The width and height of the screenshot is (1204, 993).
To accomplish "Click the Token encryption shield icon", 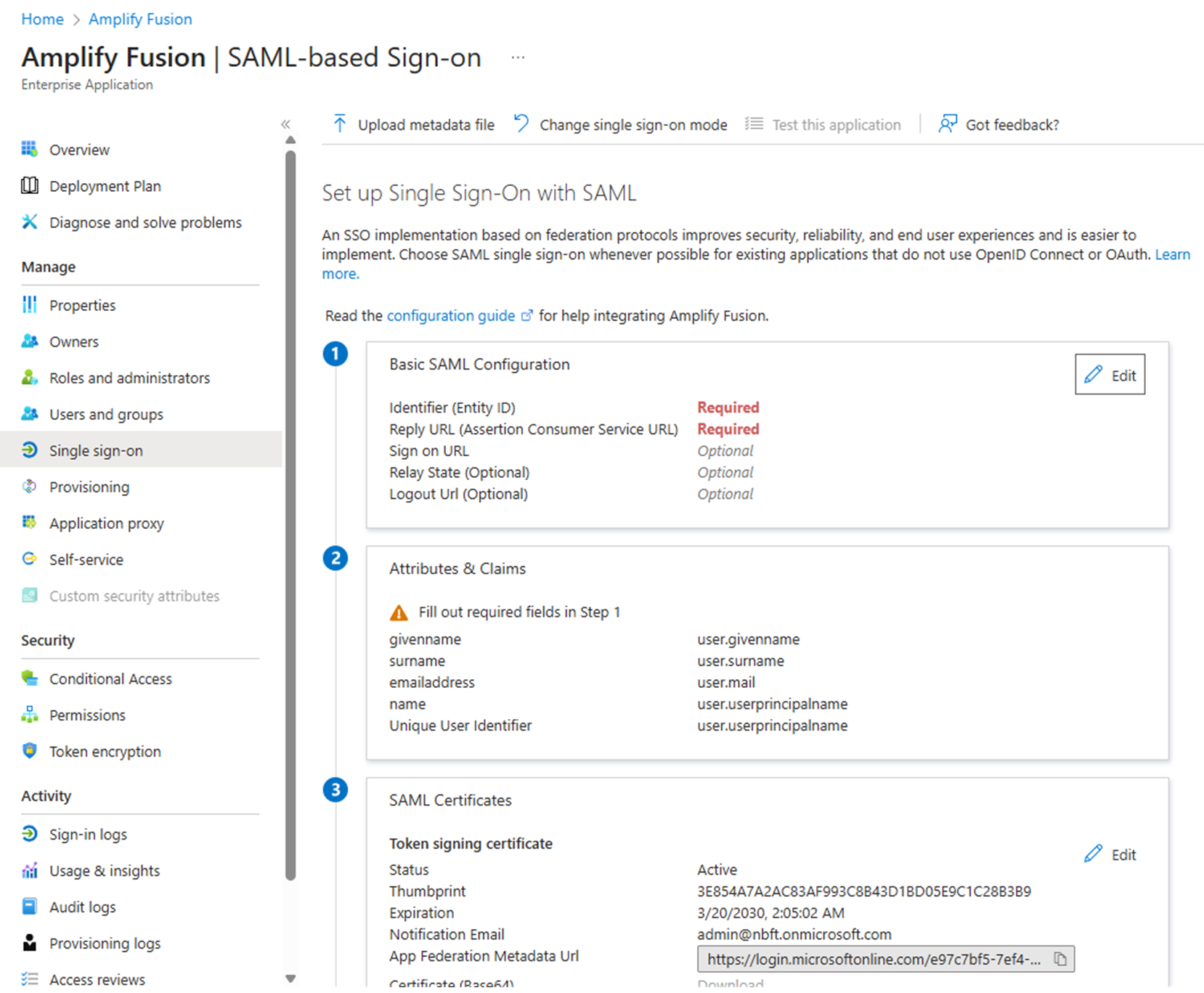I will pyautogui.click(x=29, y=750).
